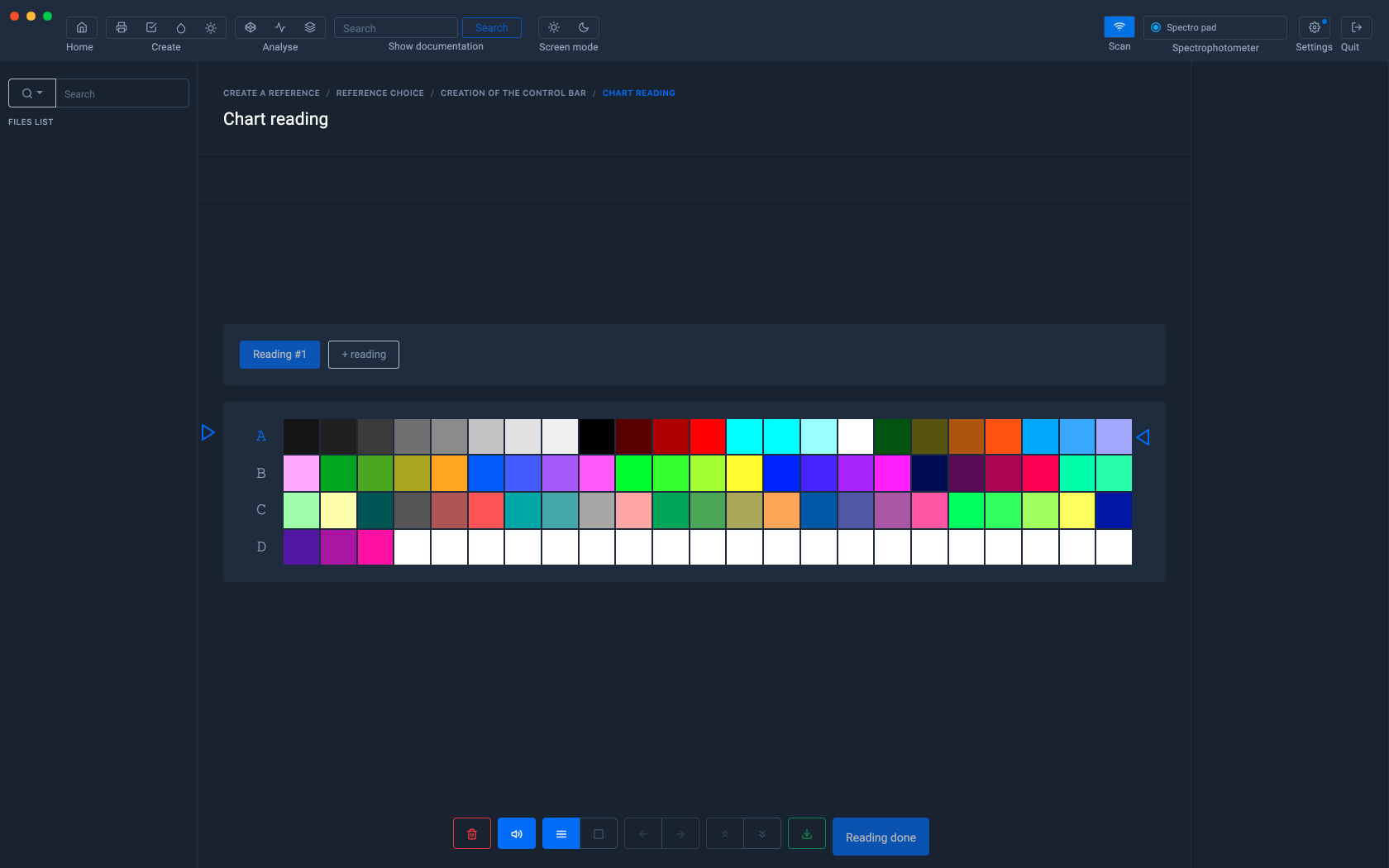
Task: Select row B label
Action: tap(261, 474)
